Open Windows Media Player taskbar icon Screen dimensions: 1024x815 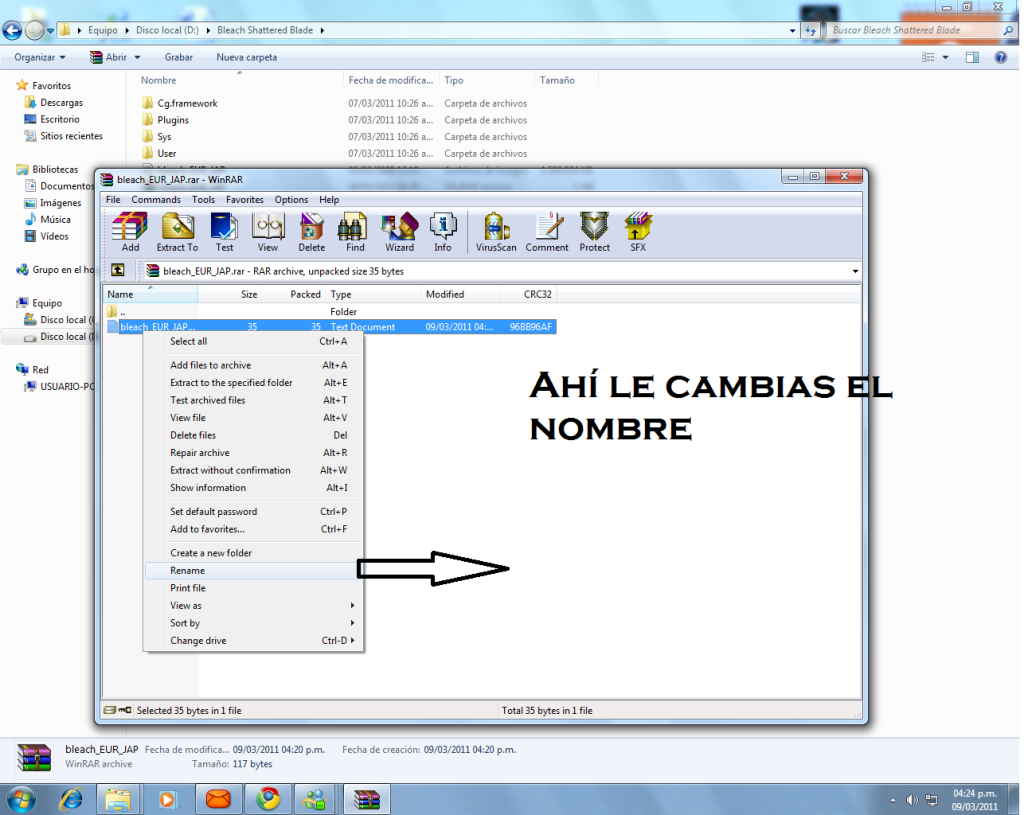click(x=168, y=799)
